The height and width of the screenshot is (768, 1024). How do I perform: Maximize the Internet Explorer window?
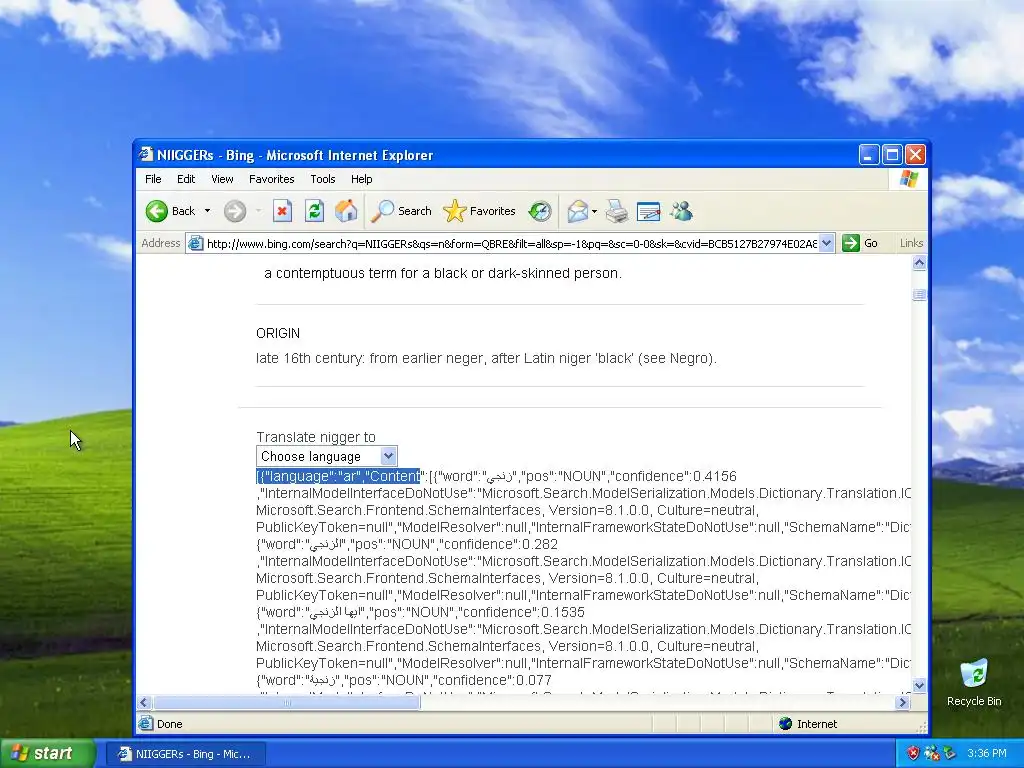(892, 155)
